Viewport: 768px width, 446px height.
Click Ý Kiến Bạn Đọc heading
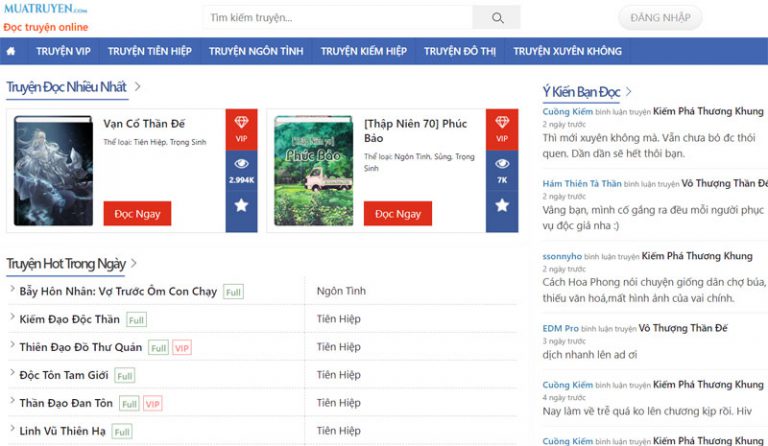click(581, 92)
